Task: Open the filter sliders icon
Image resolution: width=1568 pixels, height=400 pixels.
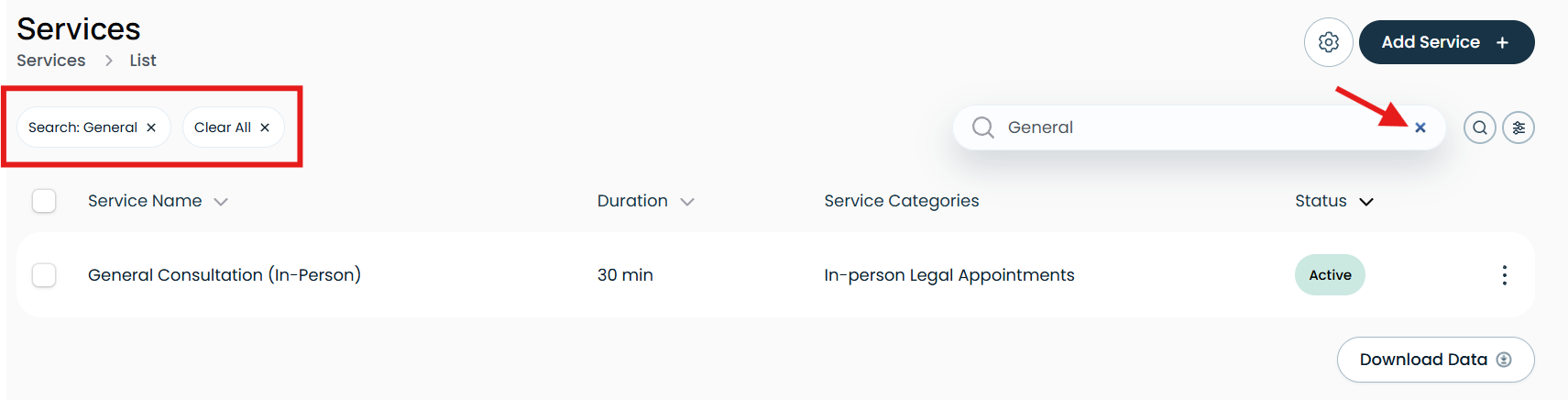Action: [1519, 128]
